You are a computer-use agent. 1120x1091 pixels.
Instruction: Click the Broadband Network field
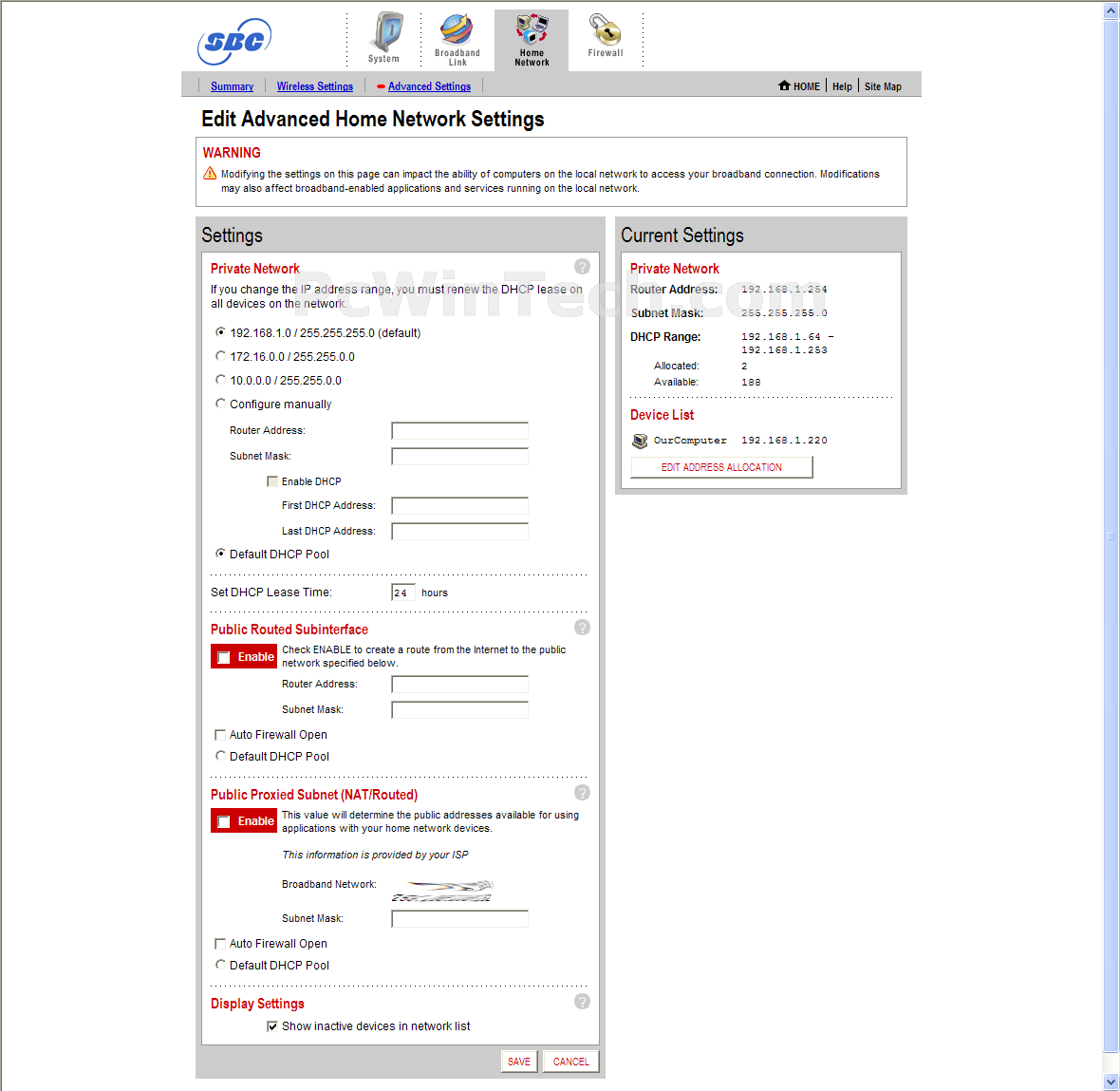click(x=443, y=891)
